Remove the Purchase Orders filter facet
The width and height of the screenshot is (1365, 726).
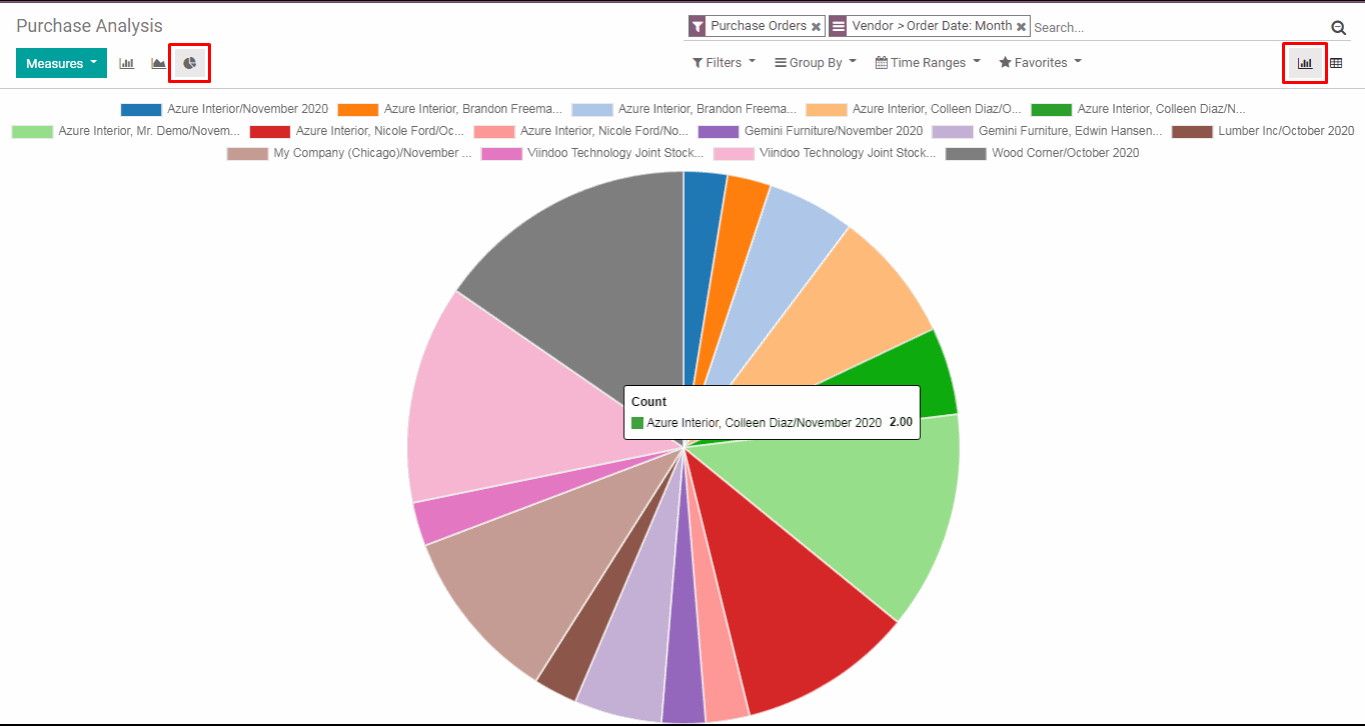click(816, 27)
